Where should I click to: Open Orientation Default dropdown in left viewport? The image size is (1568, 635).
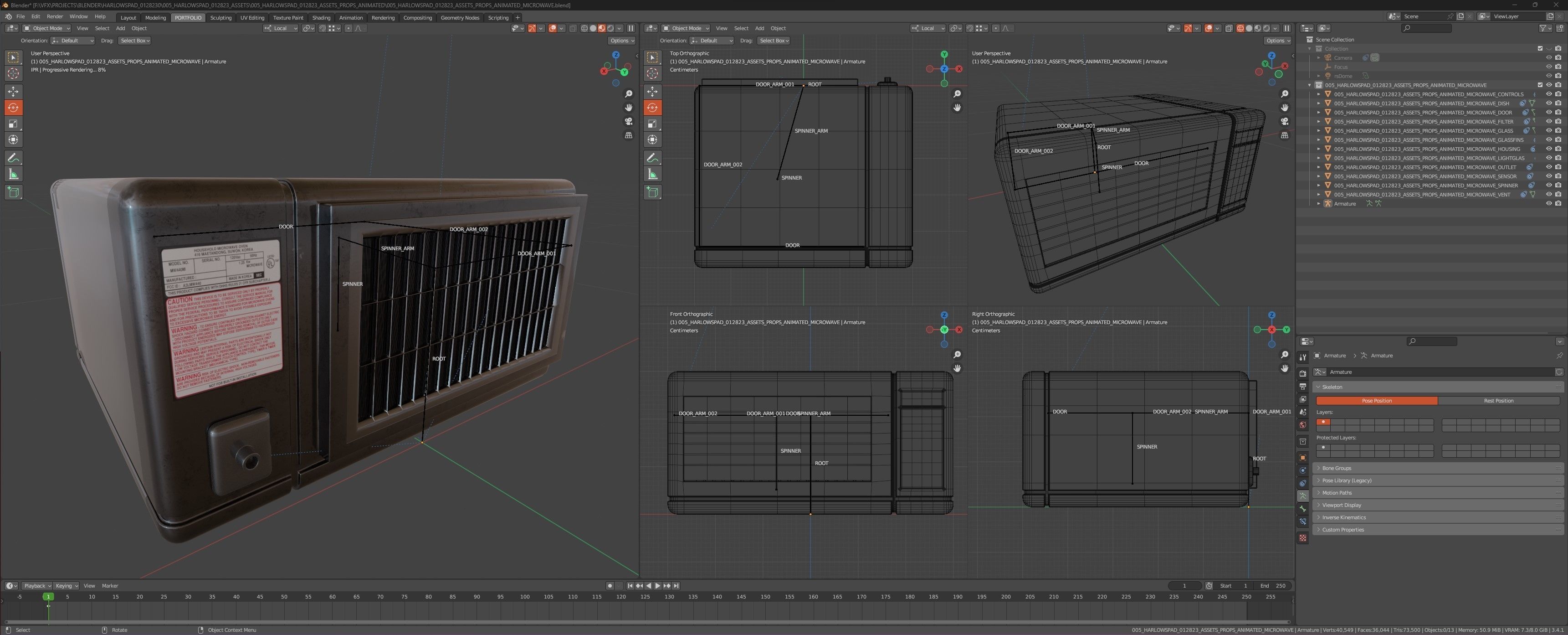[72, 41]
